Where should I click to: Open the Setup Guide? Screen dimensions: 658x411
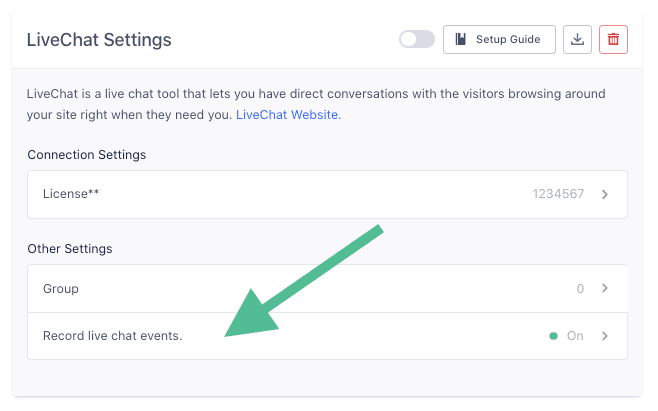[498, 40]
